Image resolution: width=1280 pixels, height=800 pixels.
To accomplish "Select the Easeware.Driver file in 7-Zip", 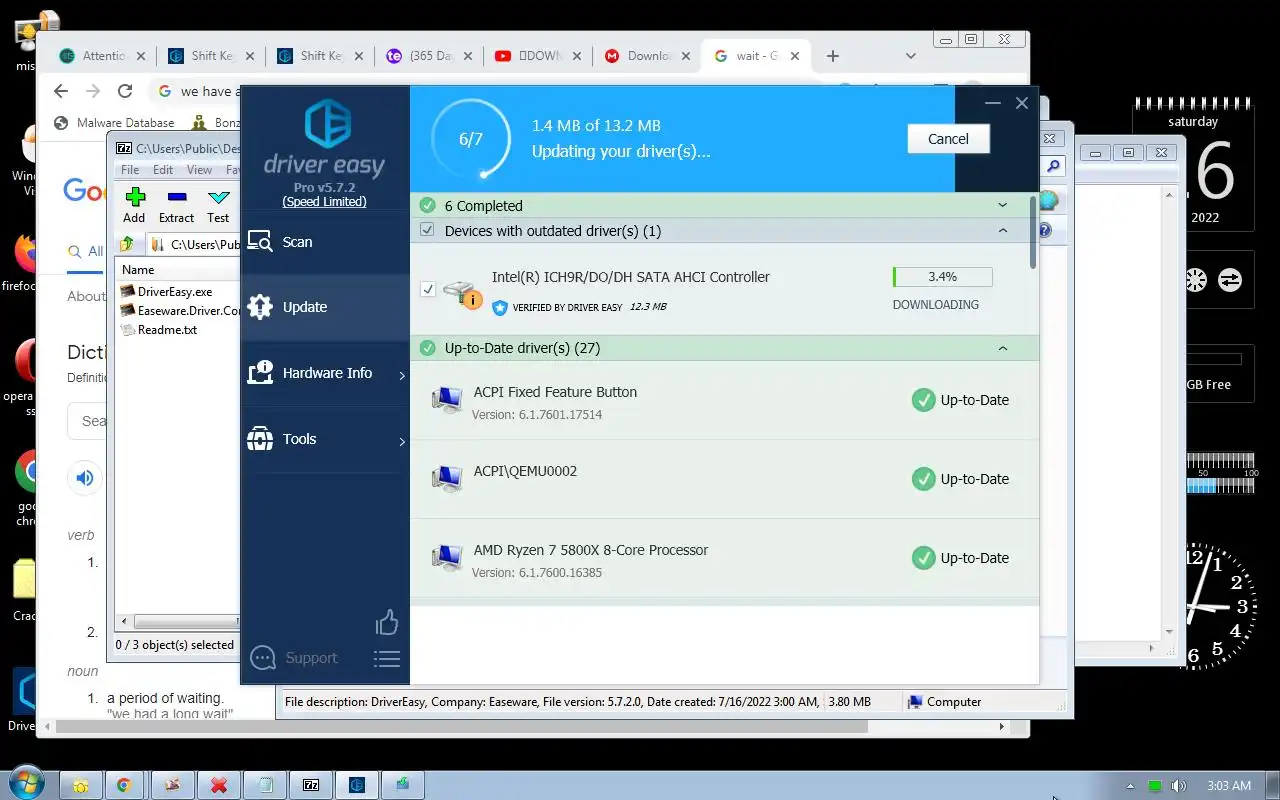I will tap(180, 311).
